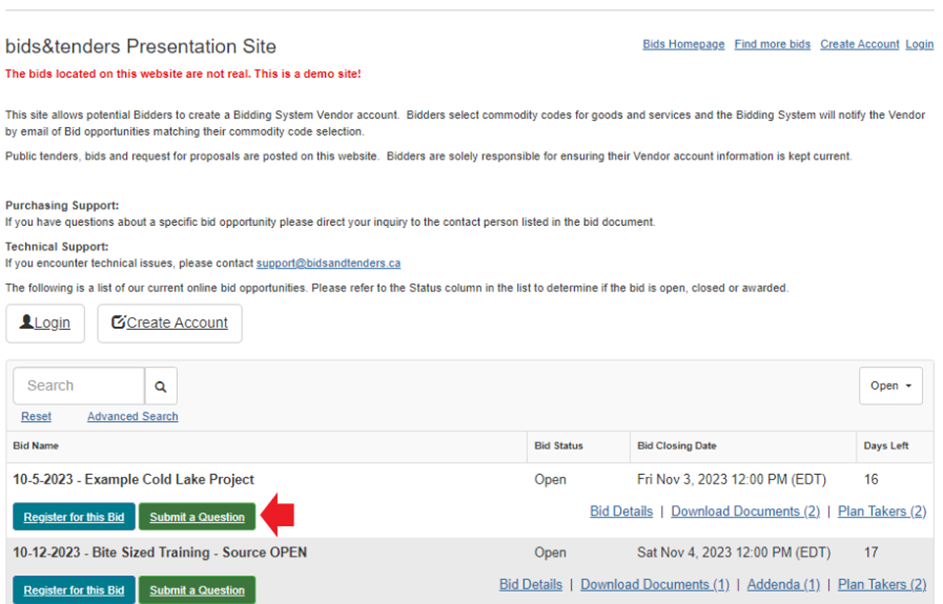This screenshot has height=604, width=943.
Task: Register for the Bite Sized Training bid
Action: click(x=74, y=590)
